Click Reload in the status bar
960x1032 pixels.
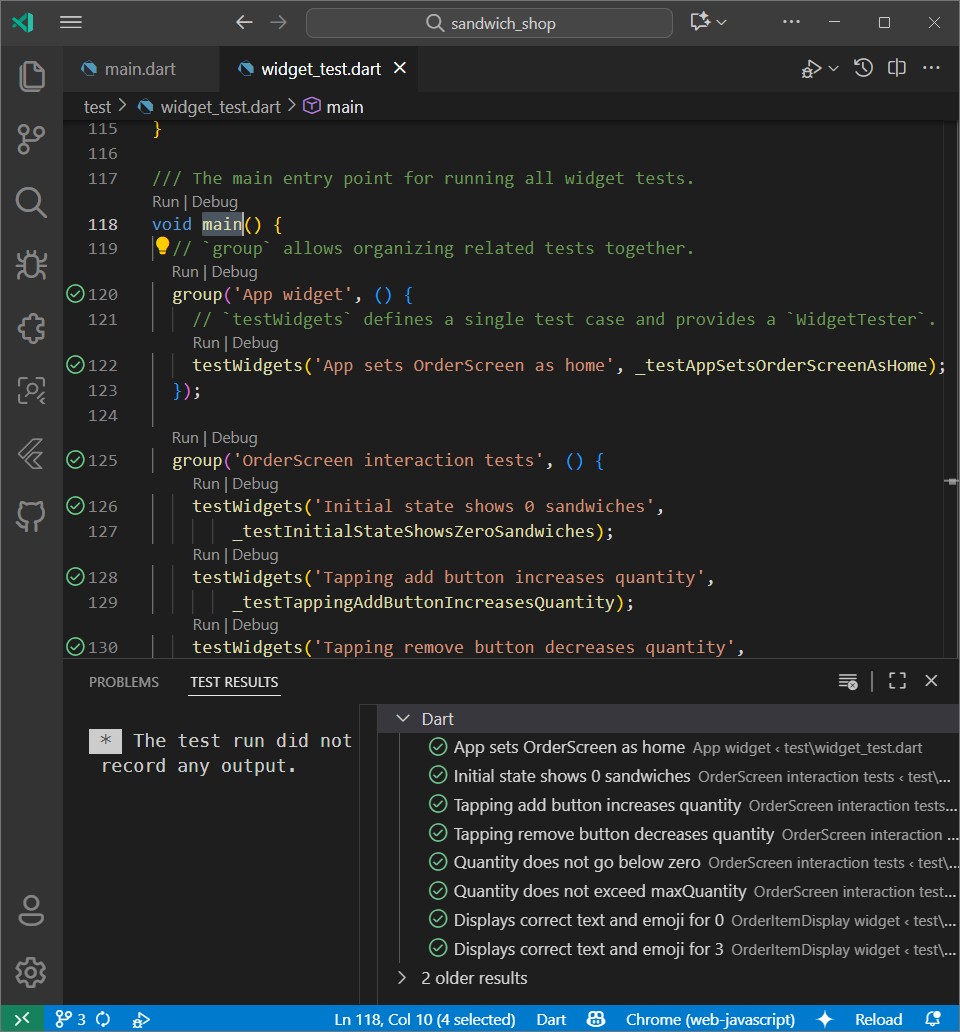point(878,1019)
